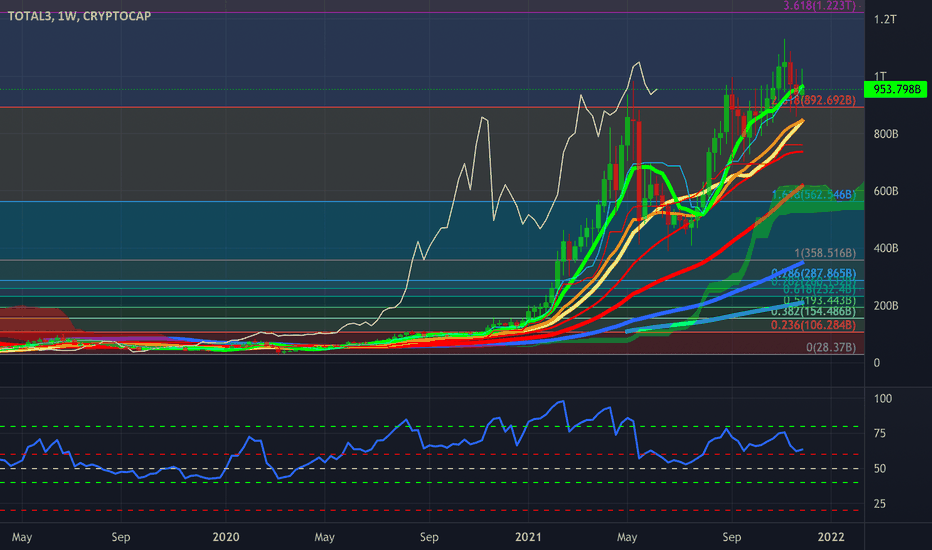Click the 3.618(1.223T) Fibonacci level label

[819, 6]
